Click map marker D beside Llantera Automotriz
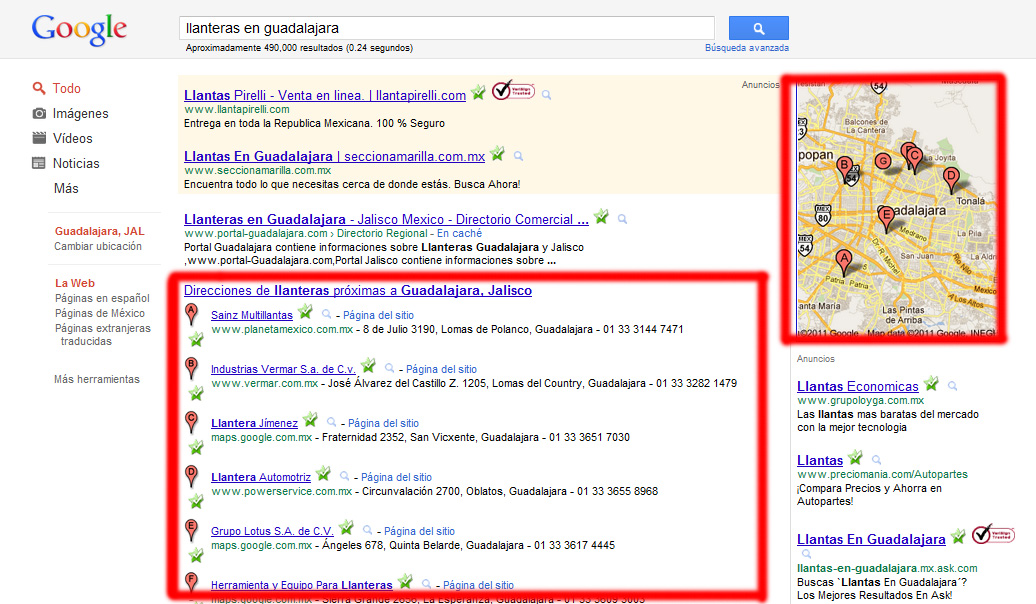1036x604 pixels. (x=191, y=476)
